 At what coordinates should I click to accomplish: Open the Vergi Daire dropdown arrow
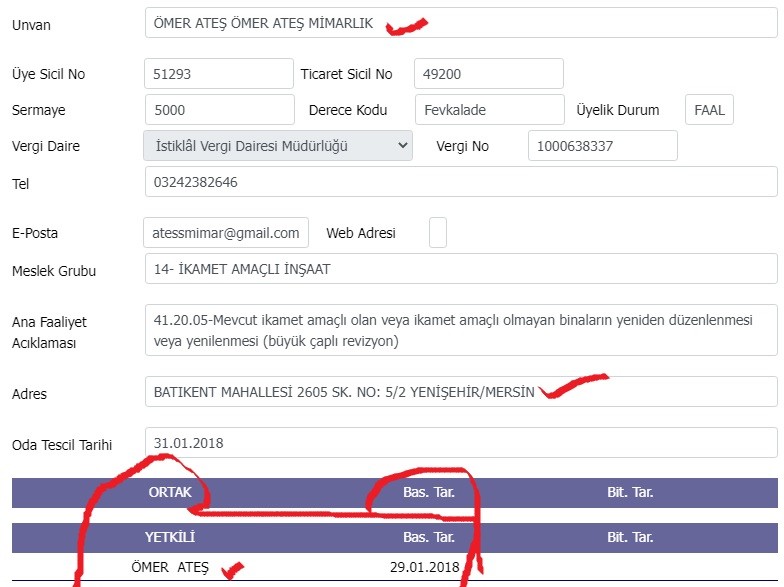(x=402, y=146)
